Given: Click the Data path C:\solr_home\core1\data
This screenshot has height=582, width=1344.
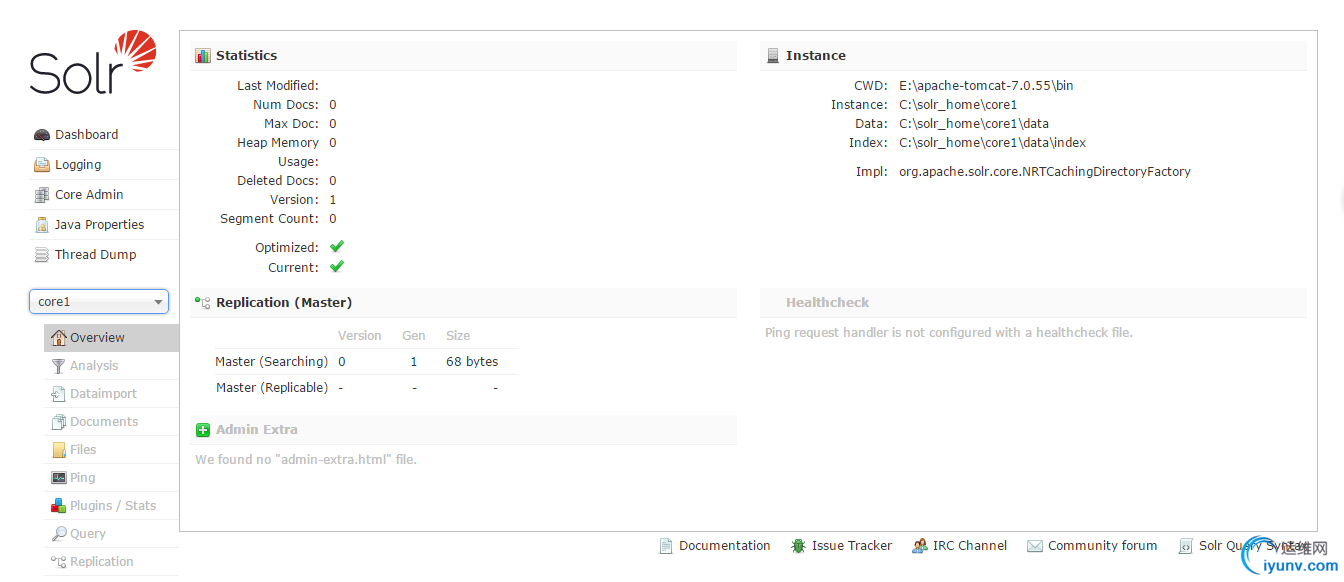Looking at the screenshot, I should 974,124.
